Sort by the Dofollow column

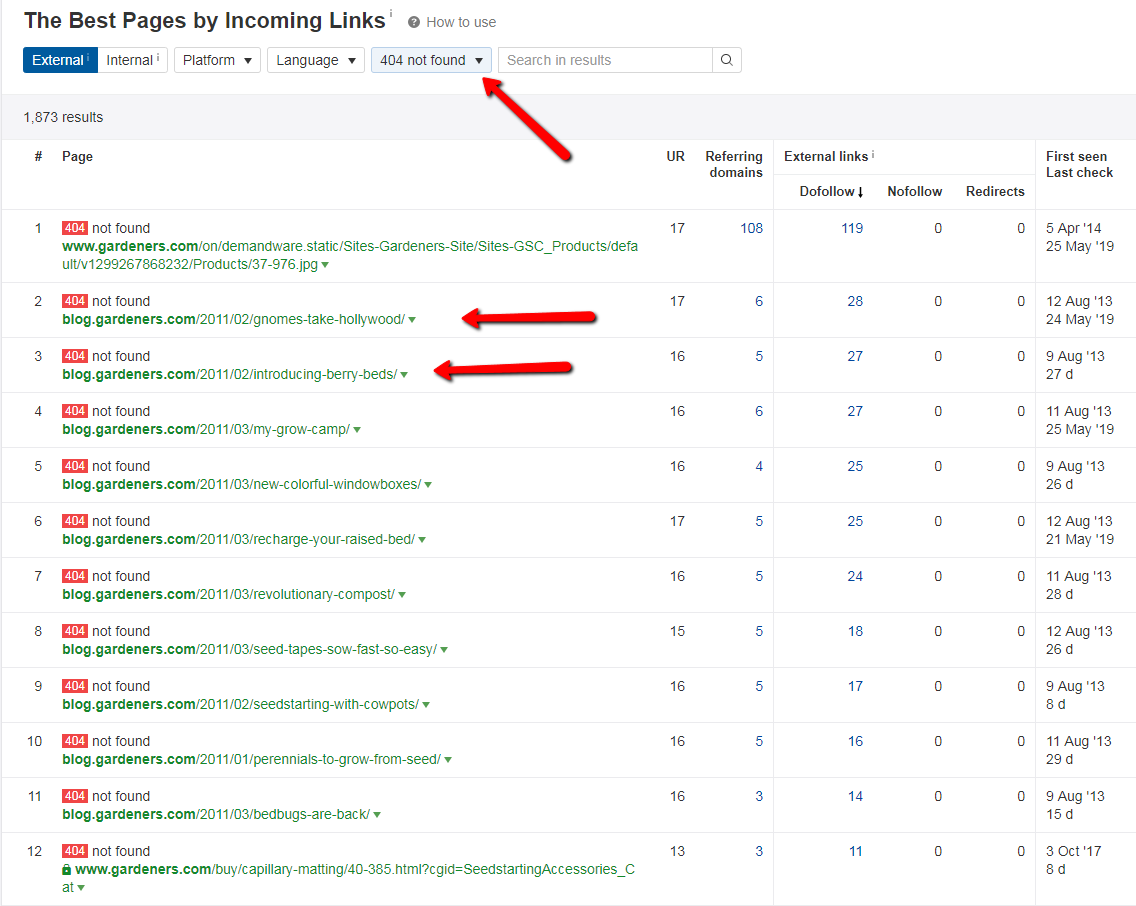831,191
